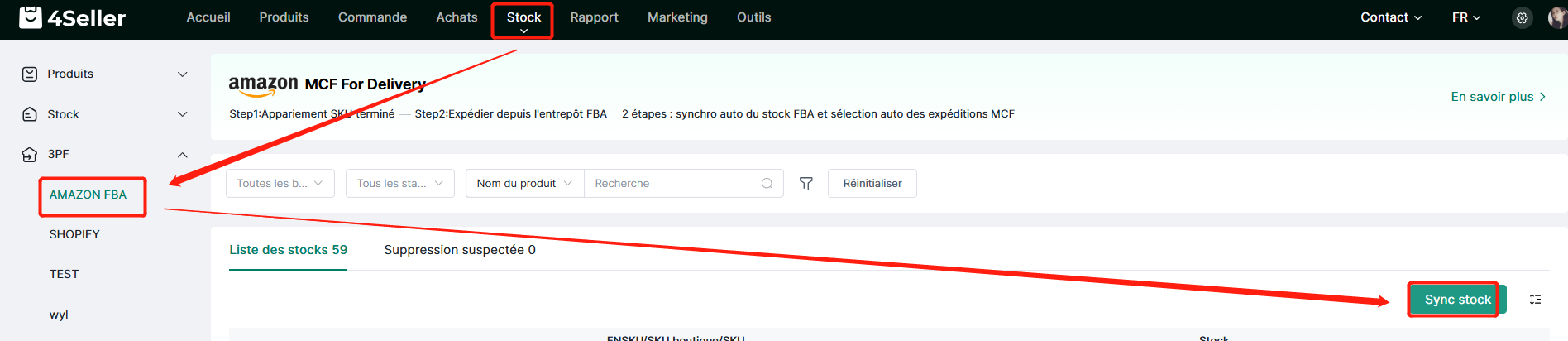
Task: Open the Achats menu
Action: 457,17
